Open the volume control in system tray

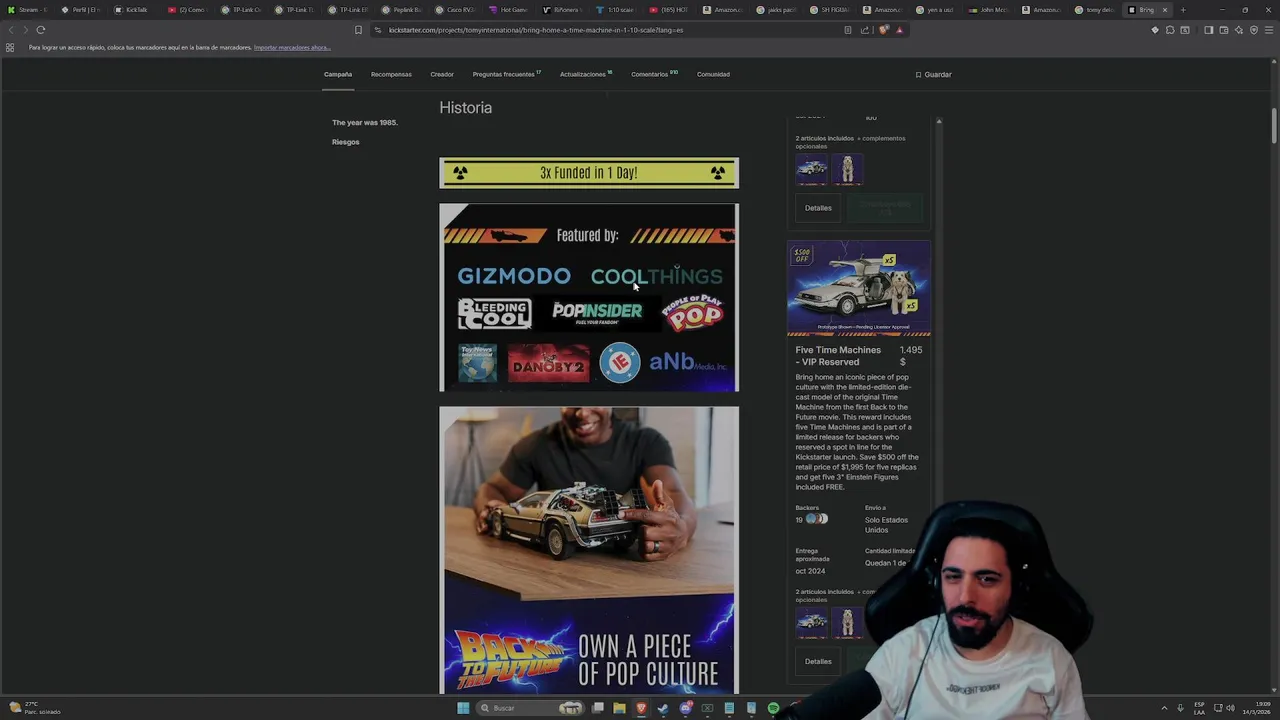(x=1230, y=708)
